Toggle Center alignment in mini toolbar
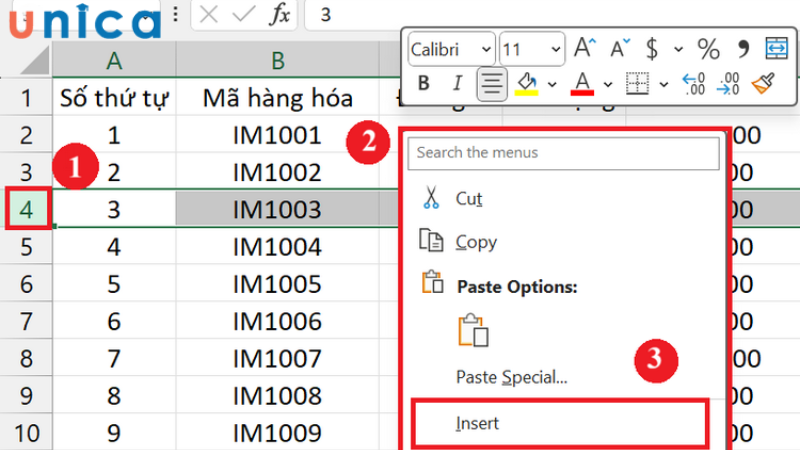Viewport: 800px width, 450px height. (492, 84)
